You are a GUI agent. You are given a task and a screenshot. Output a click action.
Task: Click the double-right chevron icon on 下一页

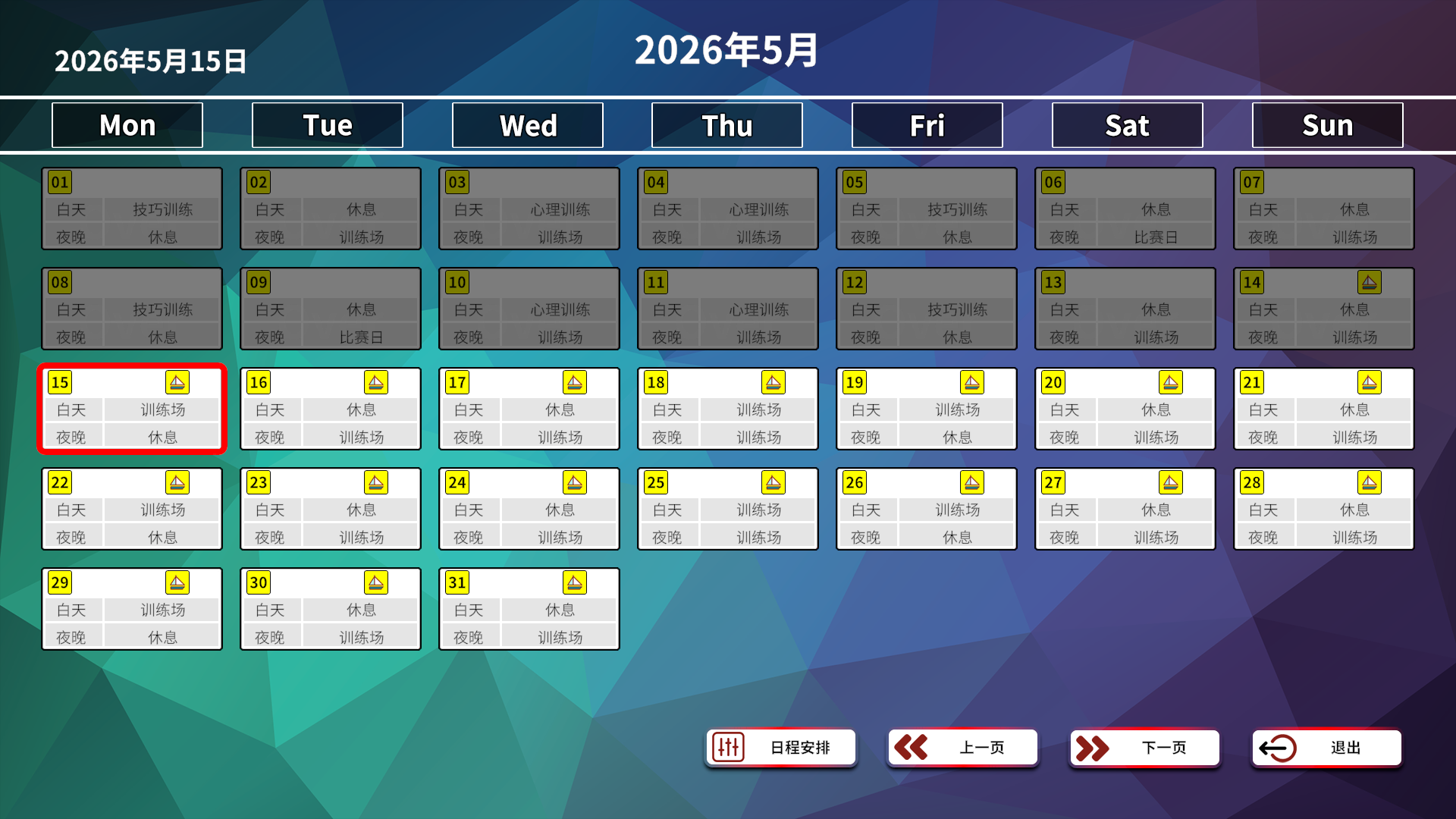pyautogui.click(x=1093, y=747)
